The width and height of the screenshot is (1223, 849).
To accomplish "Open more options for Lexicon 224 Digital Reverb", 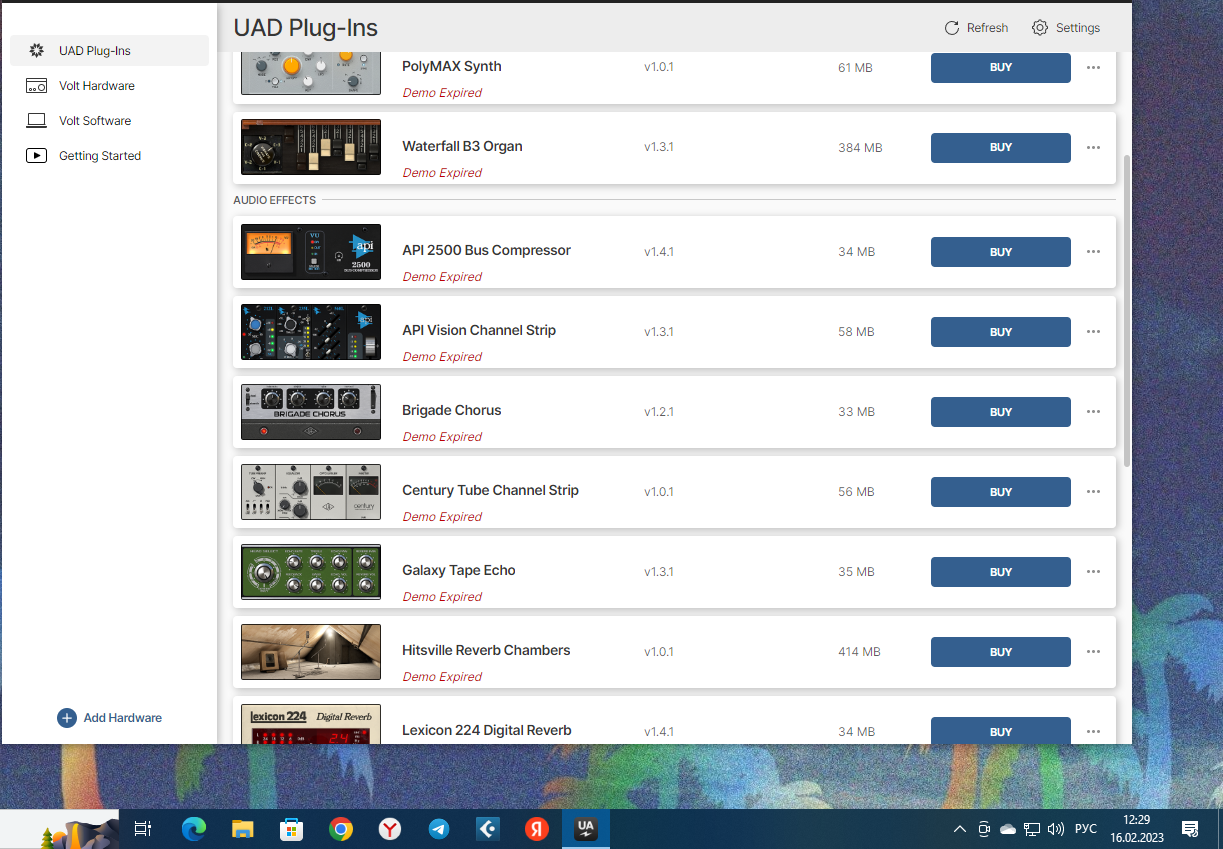I will tap(1093, 732).
